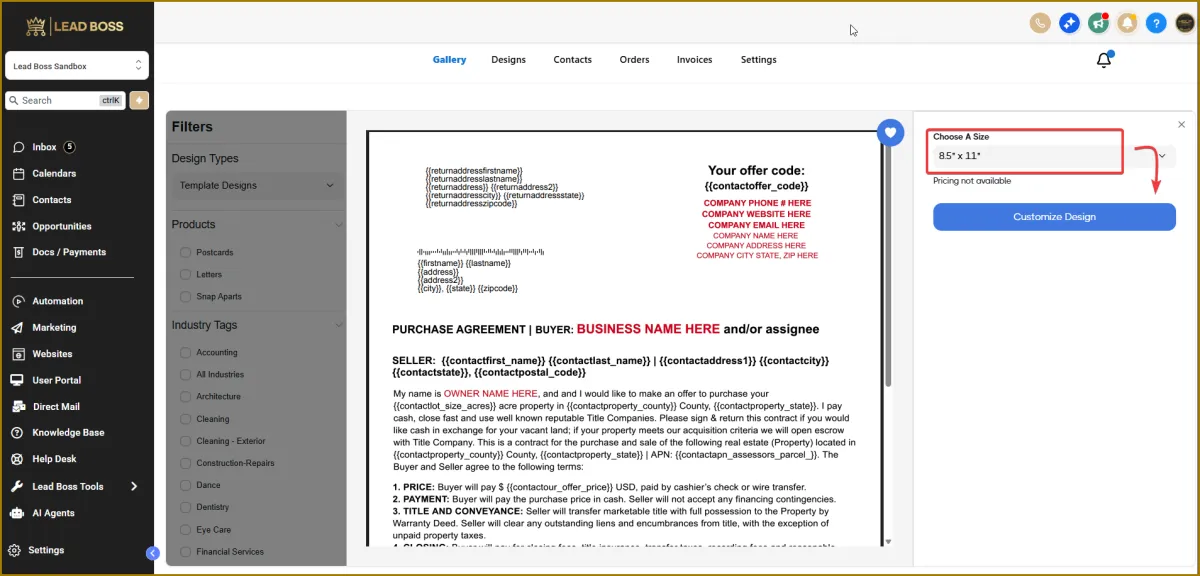Click the Customize Design button
The width and height of the screenshot is (1200, 576).
point(1054,217)
